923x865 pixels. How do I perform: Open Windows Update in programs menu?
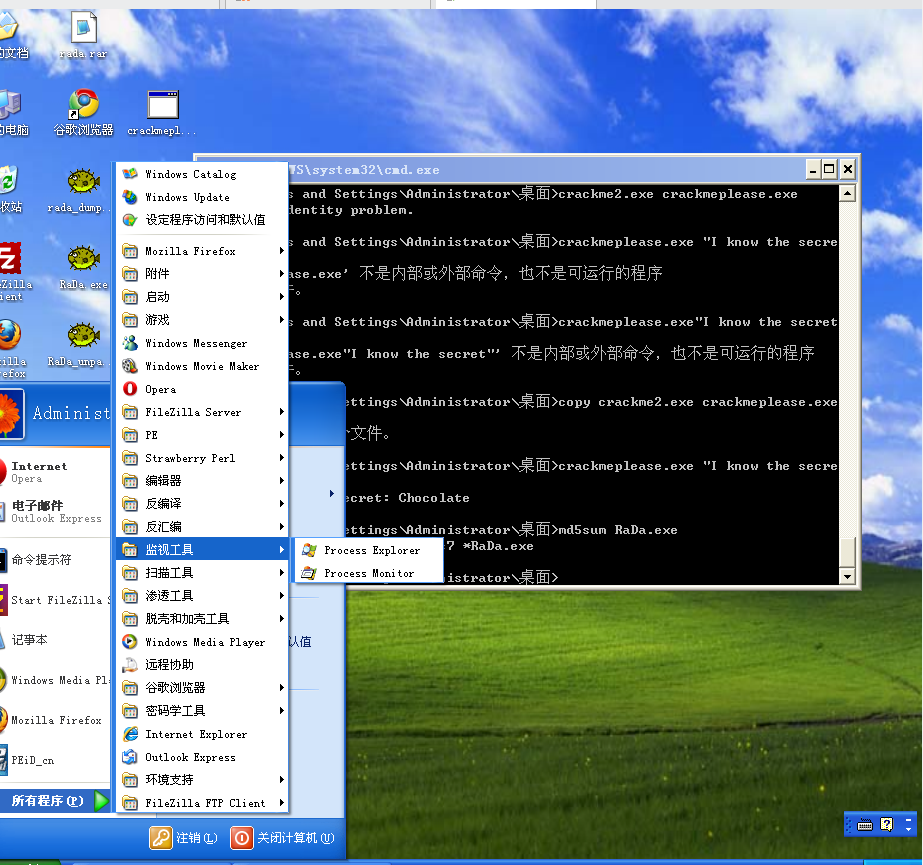coord(187,197)
